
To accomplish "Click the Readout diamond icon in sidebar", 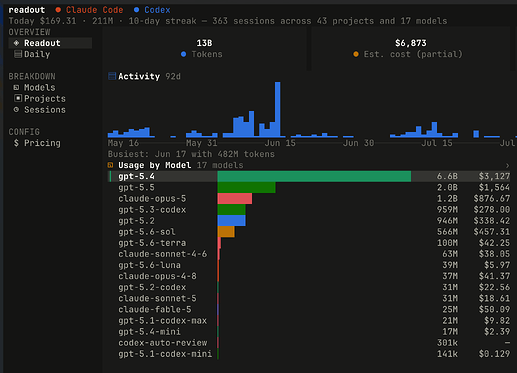I will (16, 43).
